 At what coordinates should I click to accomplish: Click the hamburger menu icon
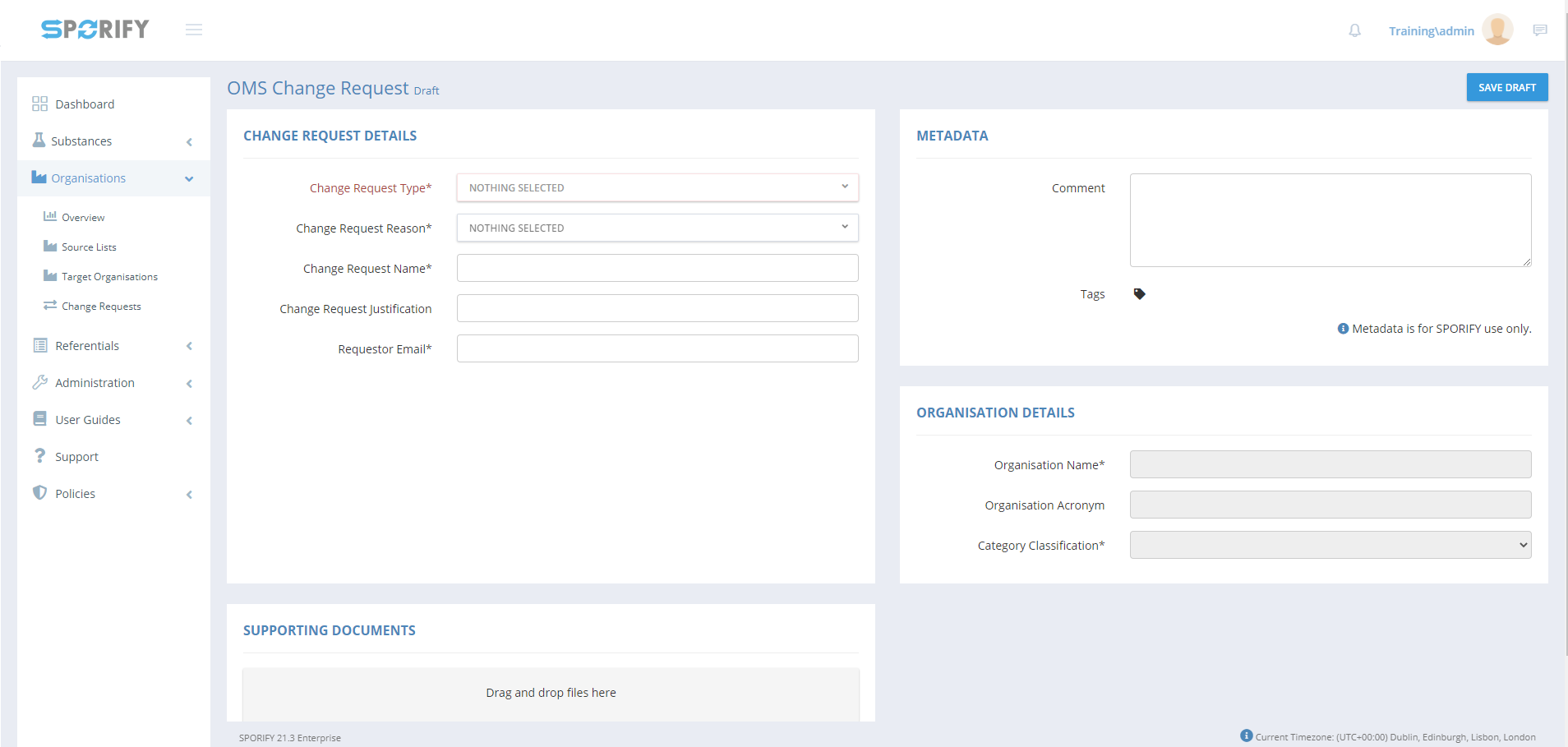click(194, 30)
